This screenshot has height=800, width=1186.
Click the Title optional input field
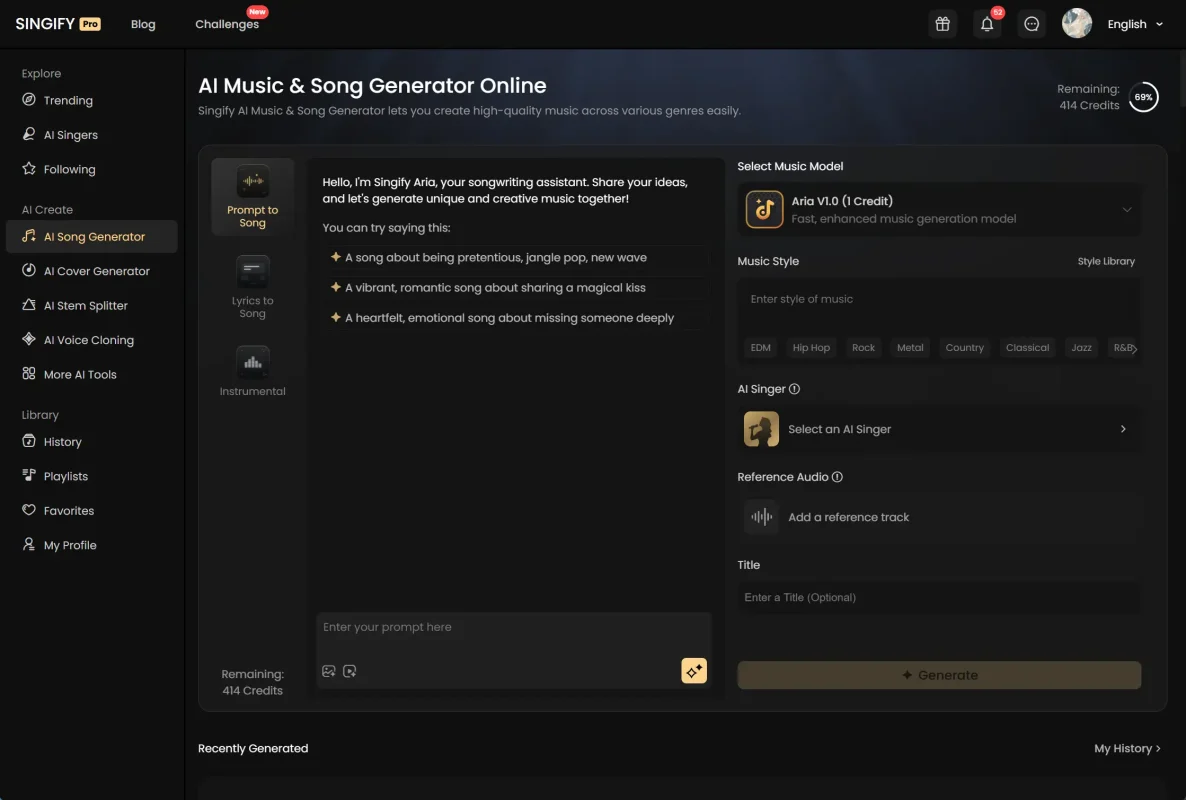pyautogui.click(x=939, y=597)
